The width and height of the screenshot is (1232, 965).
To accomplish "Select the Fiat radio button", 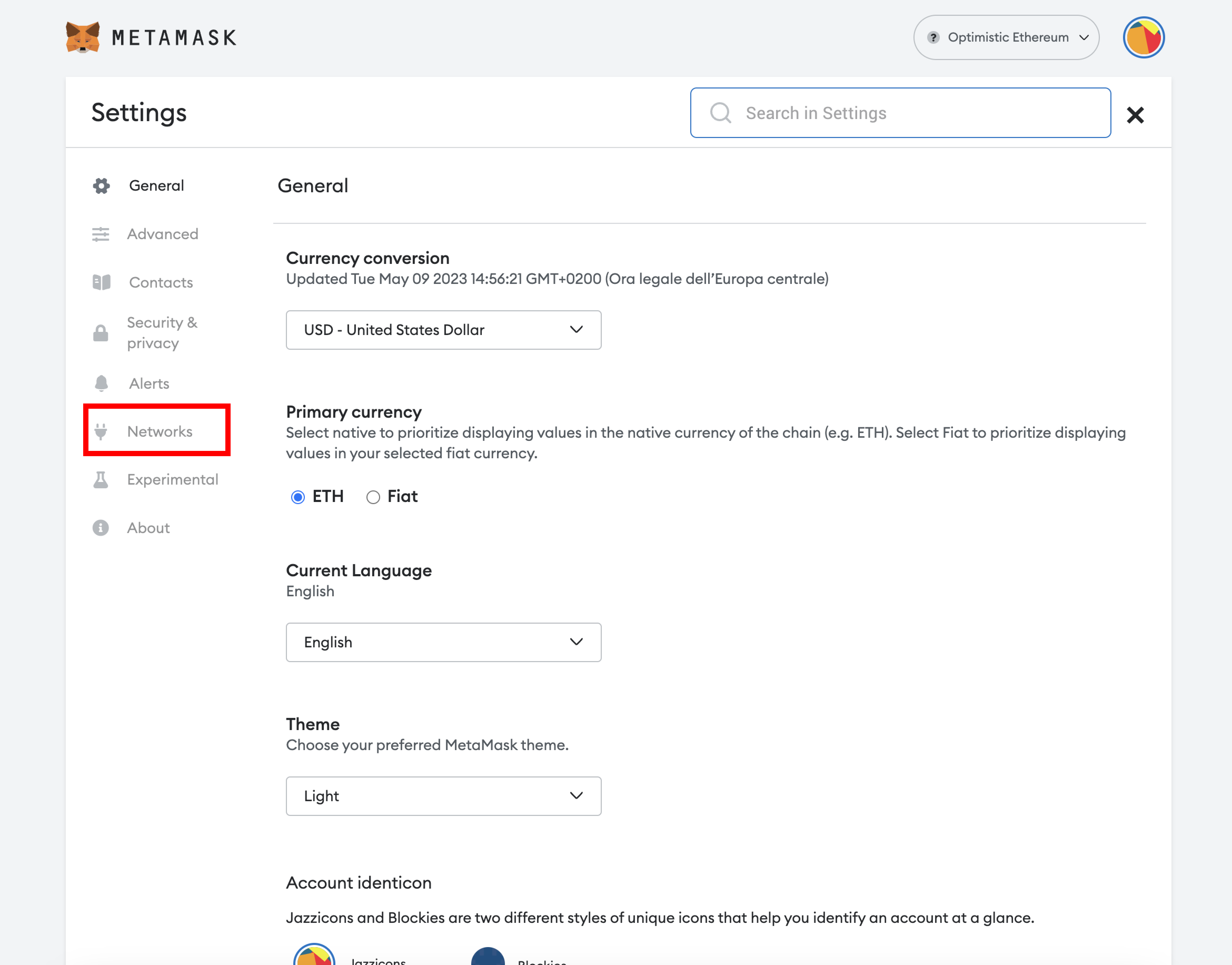I will pos(373,497).
